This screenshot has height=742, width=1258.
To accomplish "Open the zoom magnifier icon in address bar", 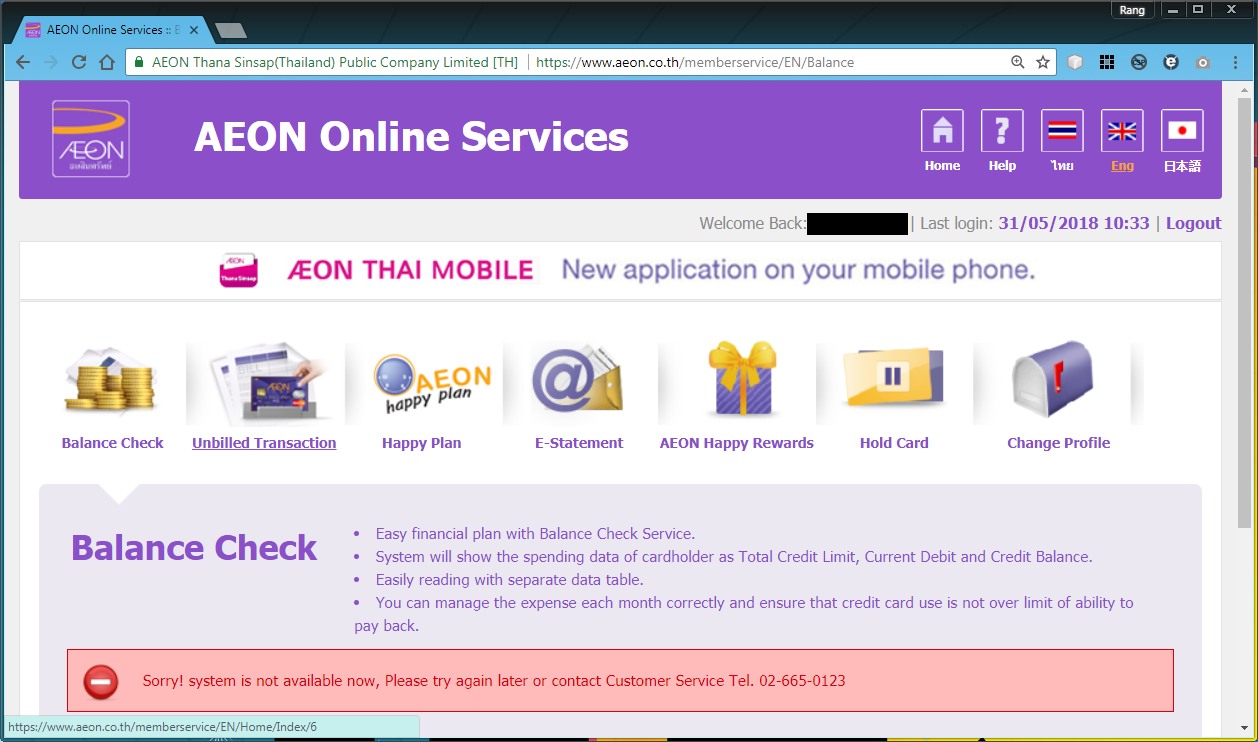I will click(1018, 62).
